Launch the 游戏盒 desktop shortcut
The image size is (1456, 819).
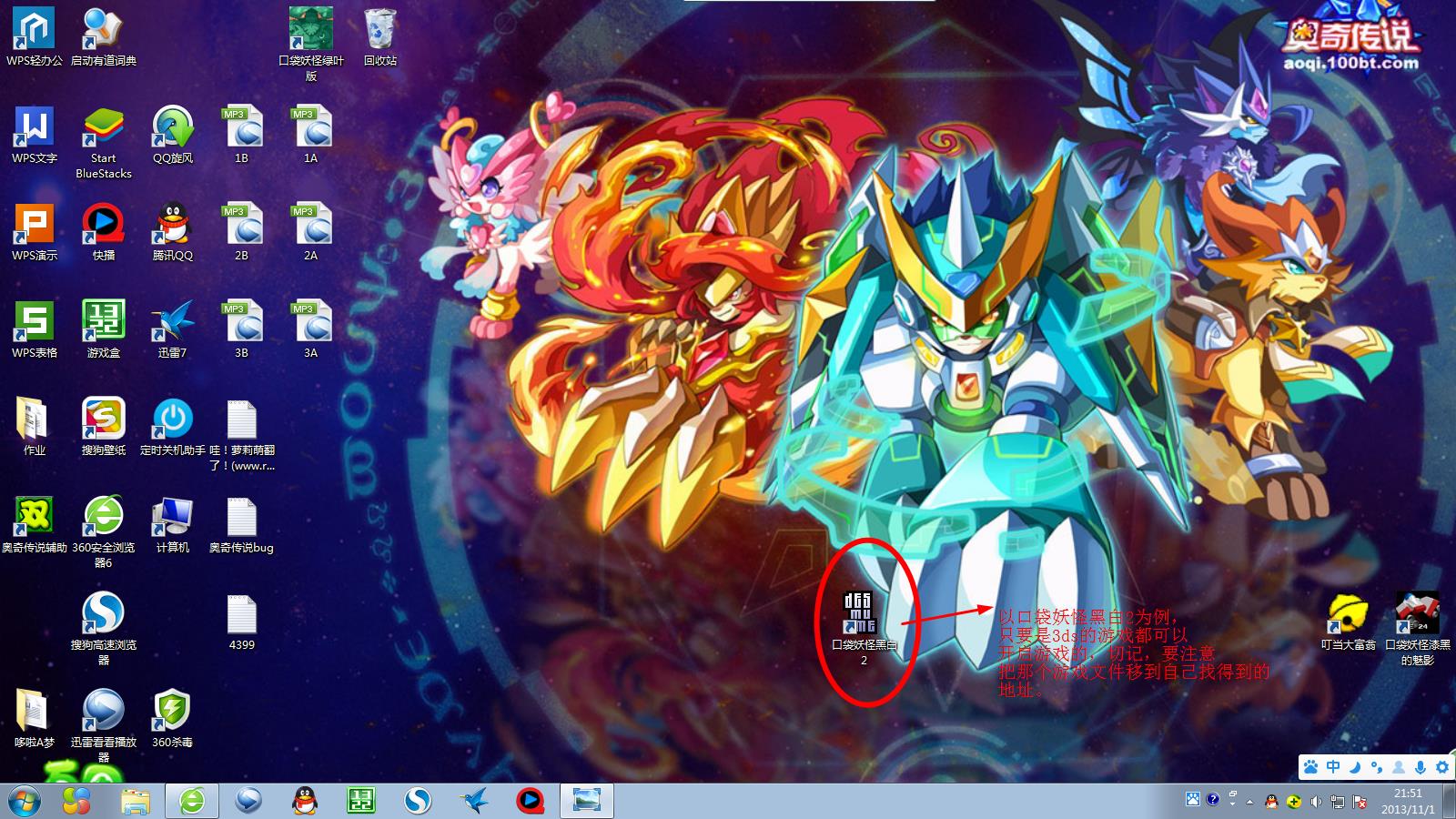104,329
